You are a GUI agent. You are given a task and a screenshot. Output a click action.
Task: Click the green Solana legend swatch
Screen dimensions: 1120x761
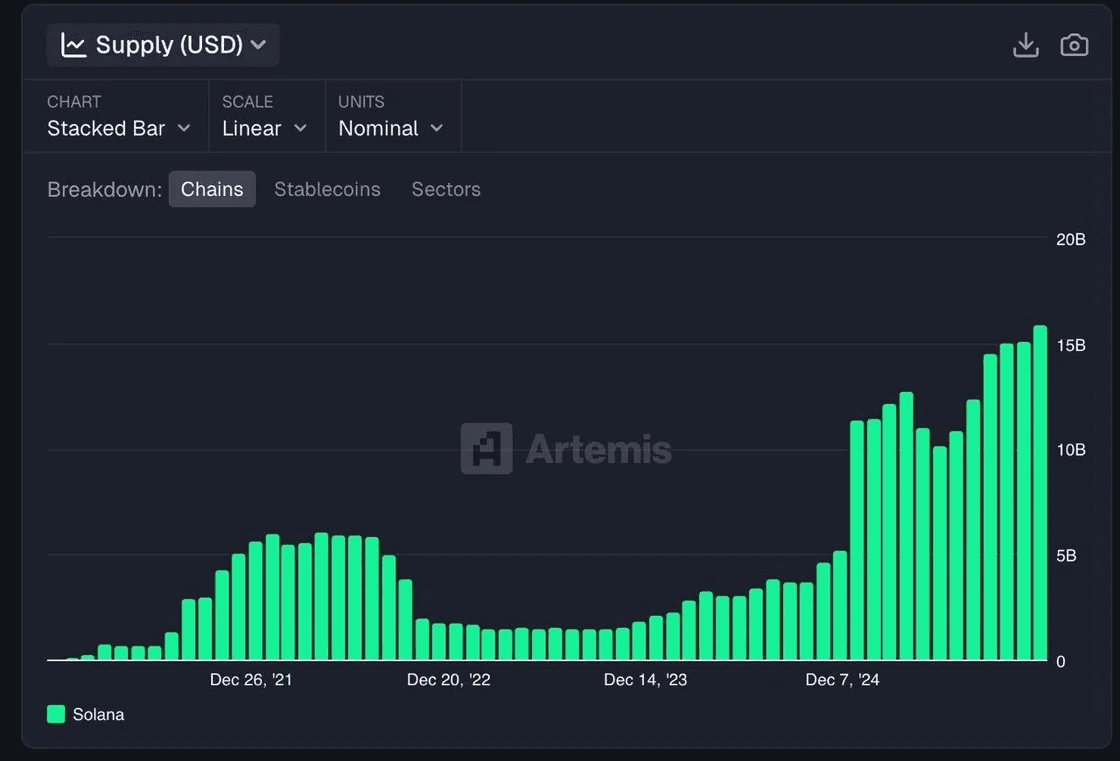56,714
